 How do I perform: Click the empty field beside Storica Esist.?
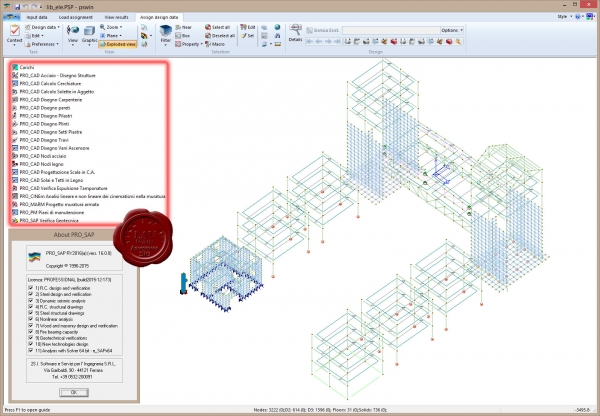391,30
